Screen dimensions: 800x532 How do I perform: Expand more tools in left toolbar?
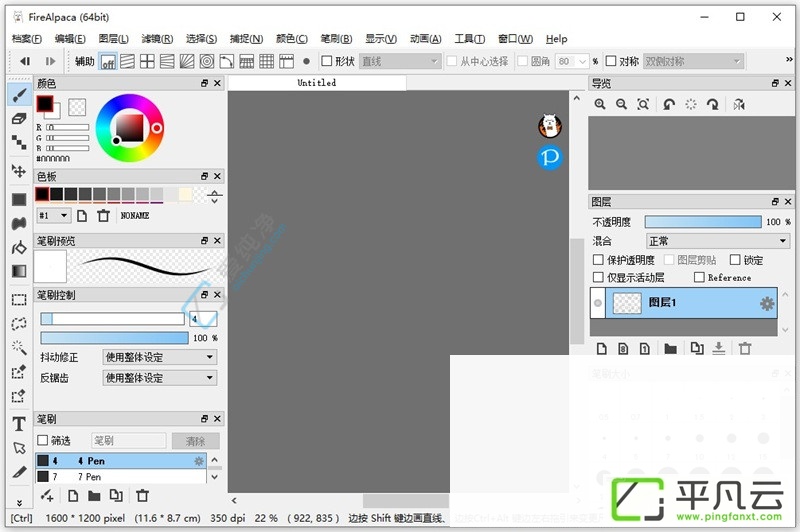tap(19, 502)
